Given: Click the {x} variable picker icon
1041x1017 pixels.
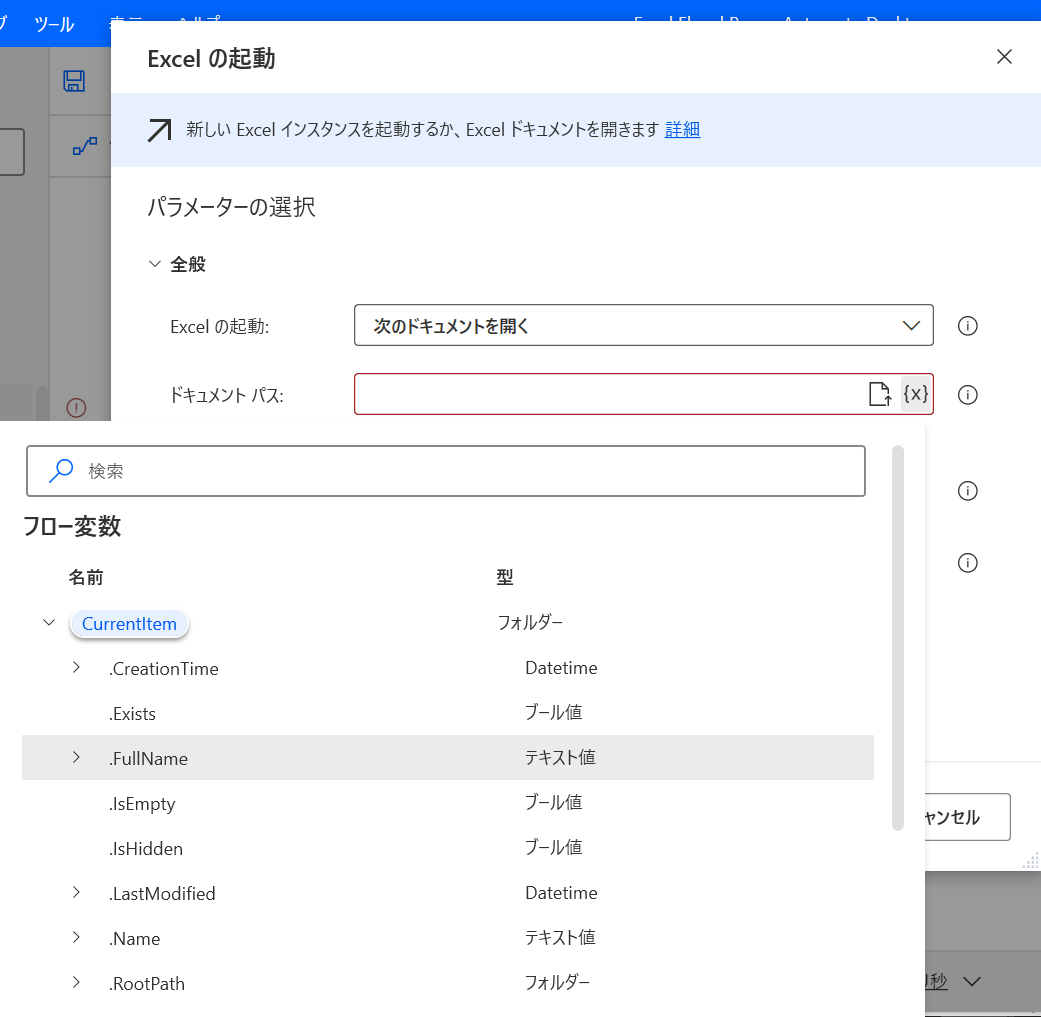Looking at the screenshot, I should pos(916,394).
